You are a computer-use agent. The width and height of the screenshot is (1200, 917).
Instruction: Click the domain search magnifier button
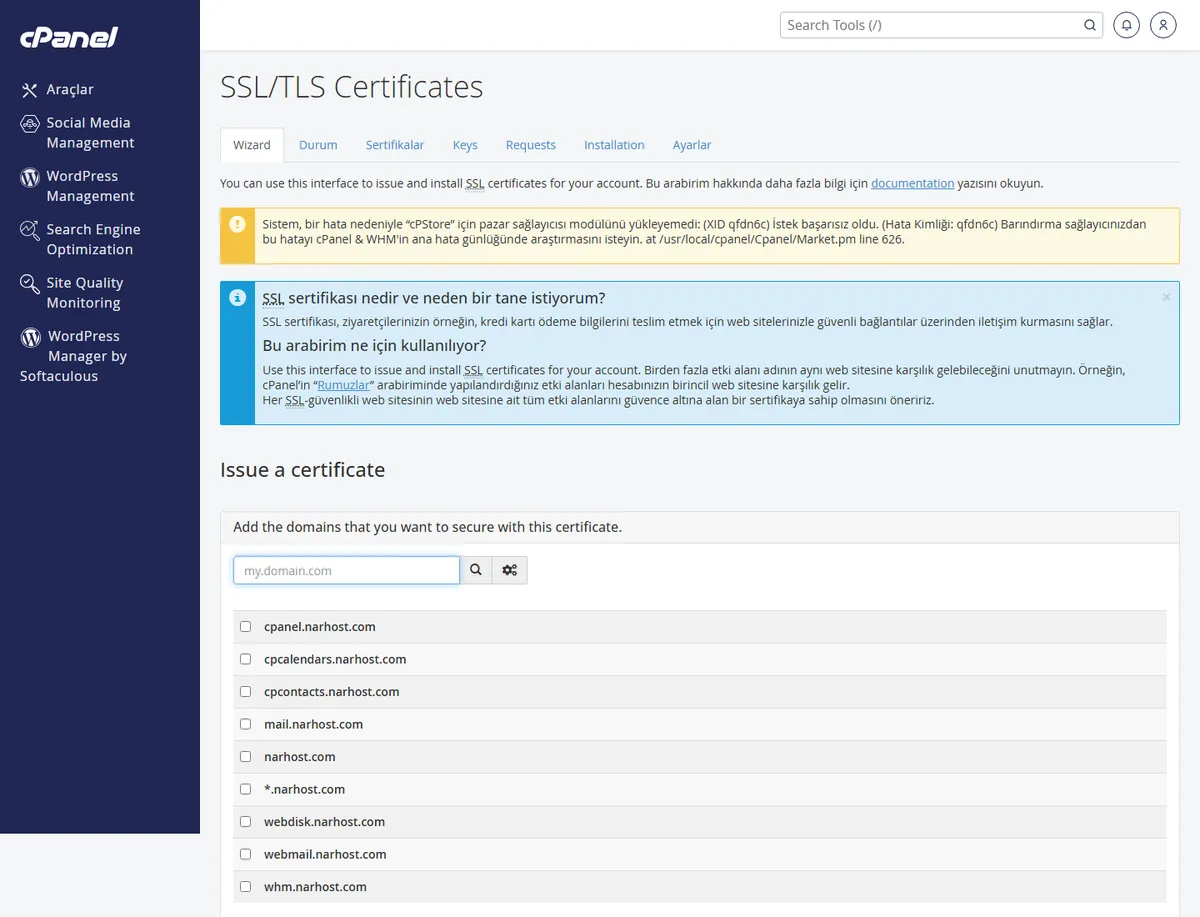pyautogui.click(x=476, y=570)
